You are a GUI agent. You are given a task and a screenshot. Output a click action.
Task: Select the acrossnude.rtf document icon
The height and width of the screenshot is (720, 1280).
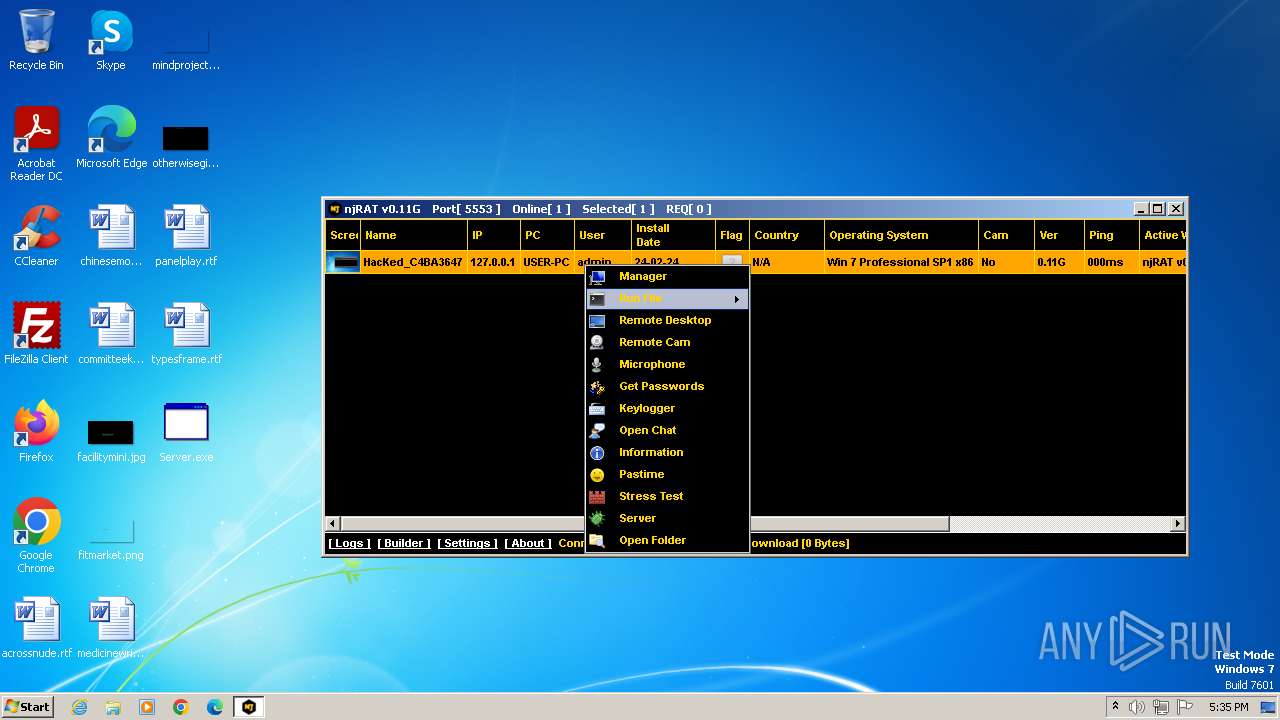36,628
